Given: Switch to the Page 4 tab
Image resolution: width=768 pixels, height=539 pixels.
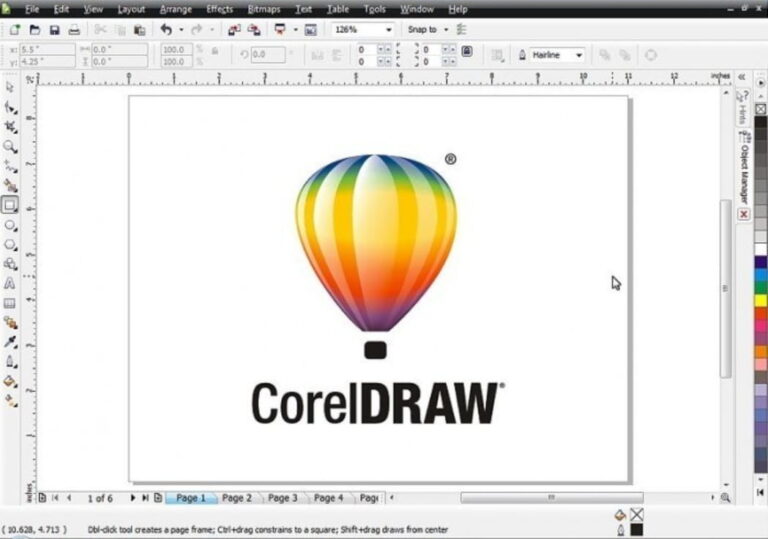Looking at the screenshot, I should pyautogui.click(x=328, y=498).
